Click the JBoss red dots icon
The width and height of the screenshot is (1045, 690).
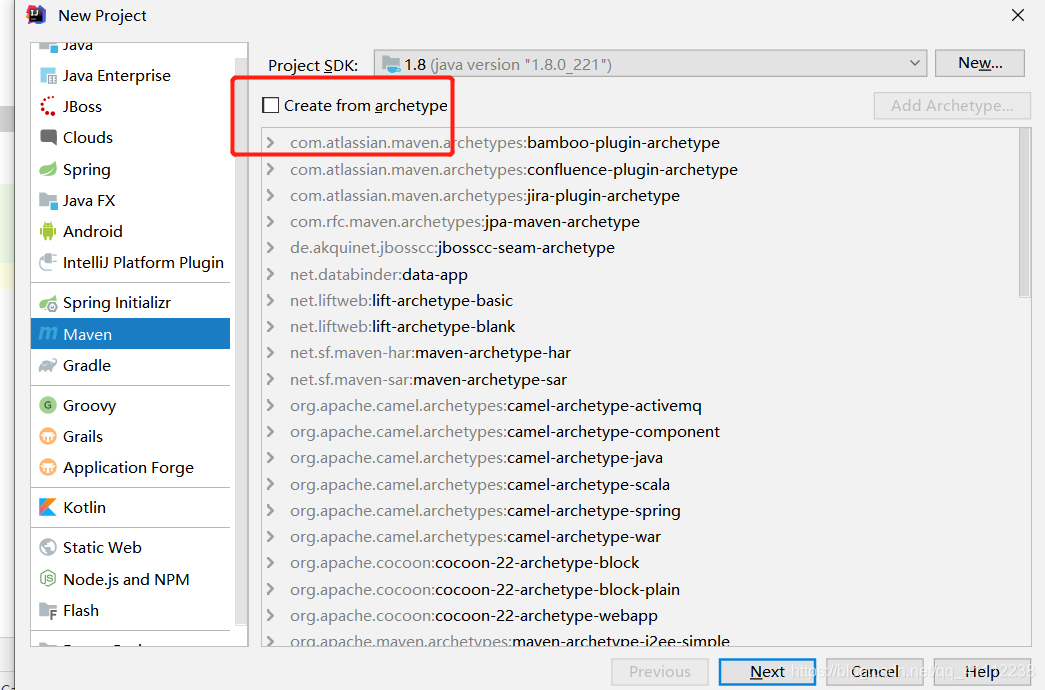pyautogui.click(x=48, y=107)
